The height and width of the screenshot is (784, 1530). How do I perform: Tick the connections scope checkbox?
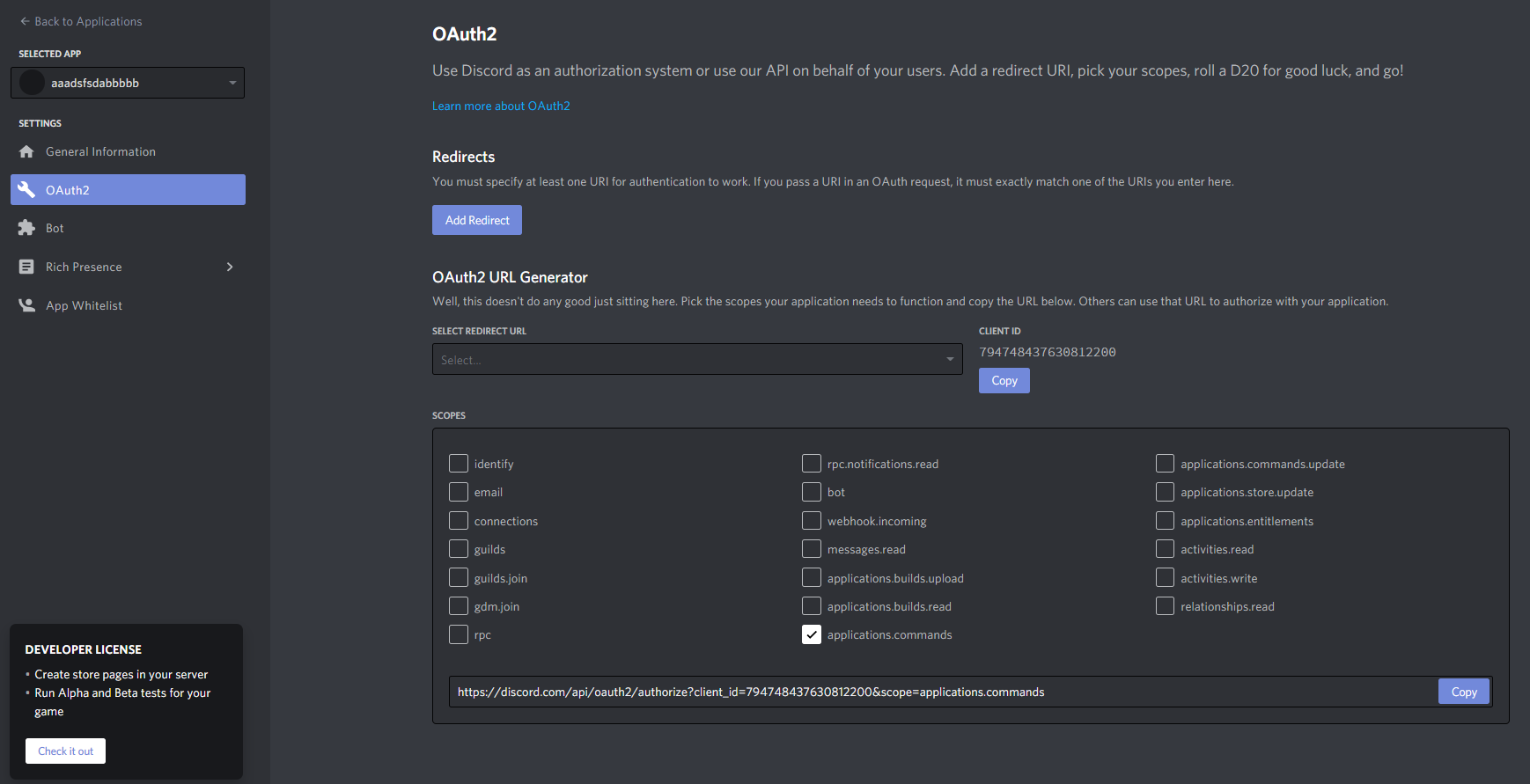click(459, 521)
